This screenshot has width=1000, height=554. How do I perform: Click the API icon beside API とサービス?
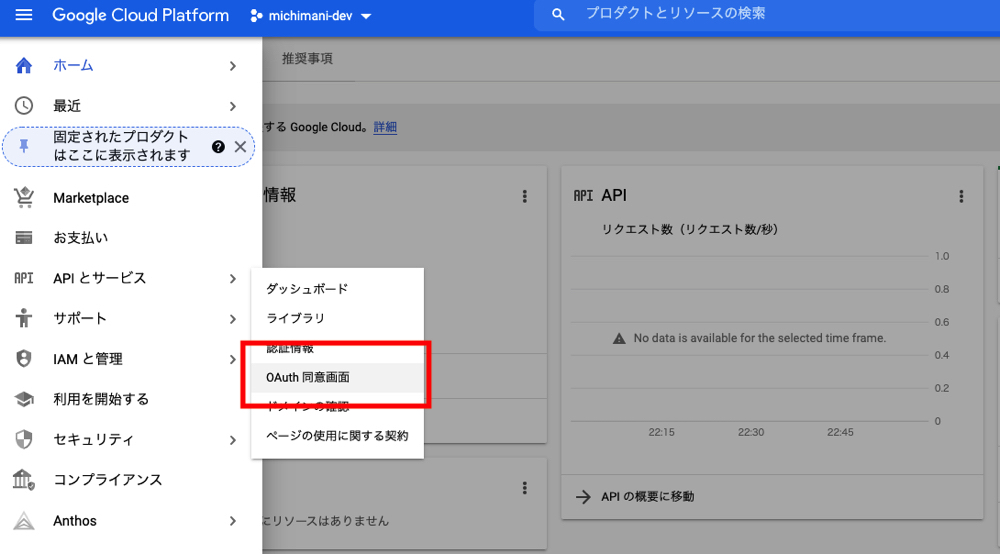click(x=24, y=278)
